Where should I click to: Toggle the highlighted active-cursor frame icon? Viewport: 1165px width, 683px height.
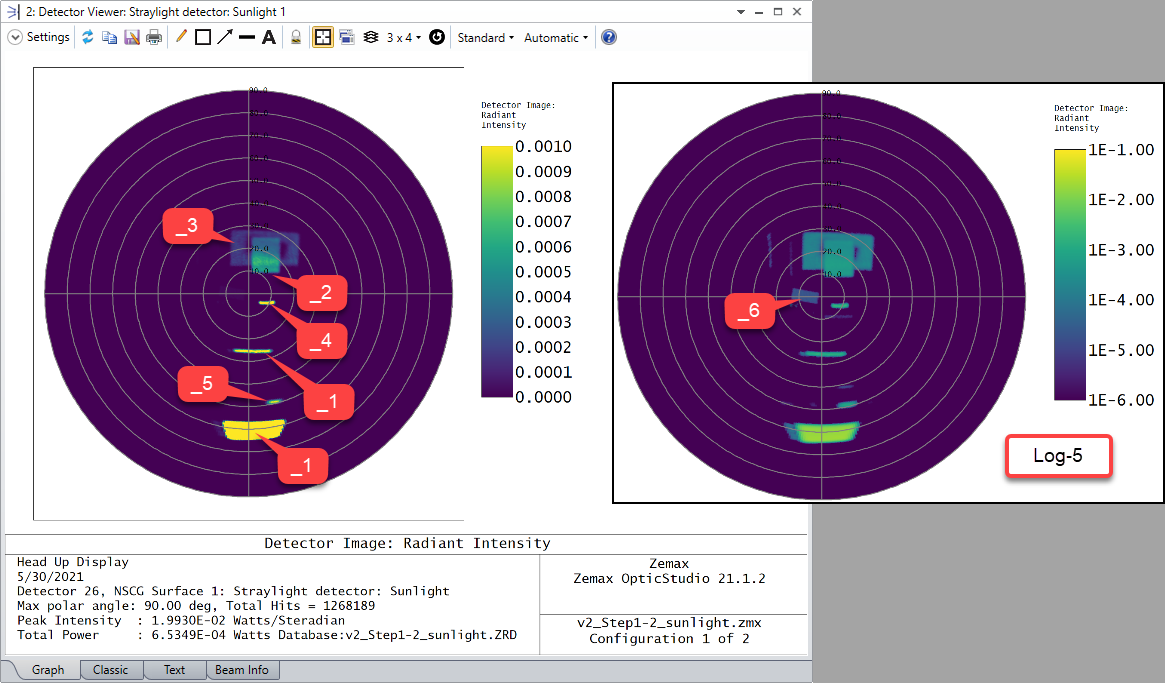[x=322, y=37]
